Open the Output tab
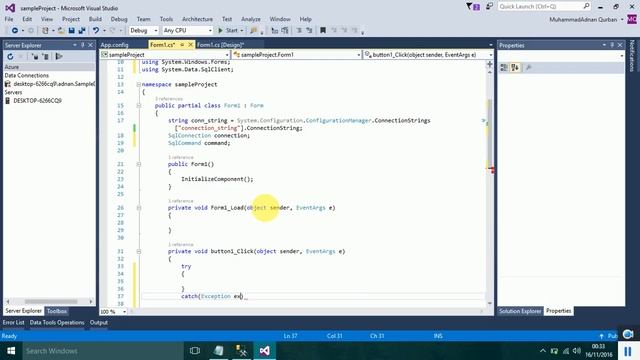This screenshot has height=360, width=640. click(x=99, y=322)
